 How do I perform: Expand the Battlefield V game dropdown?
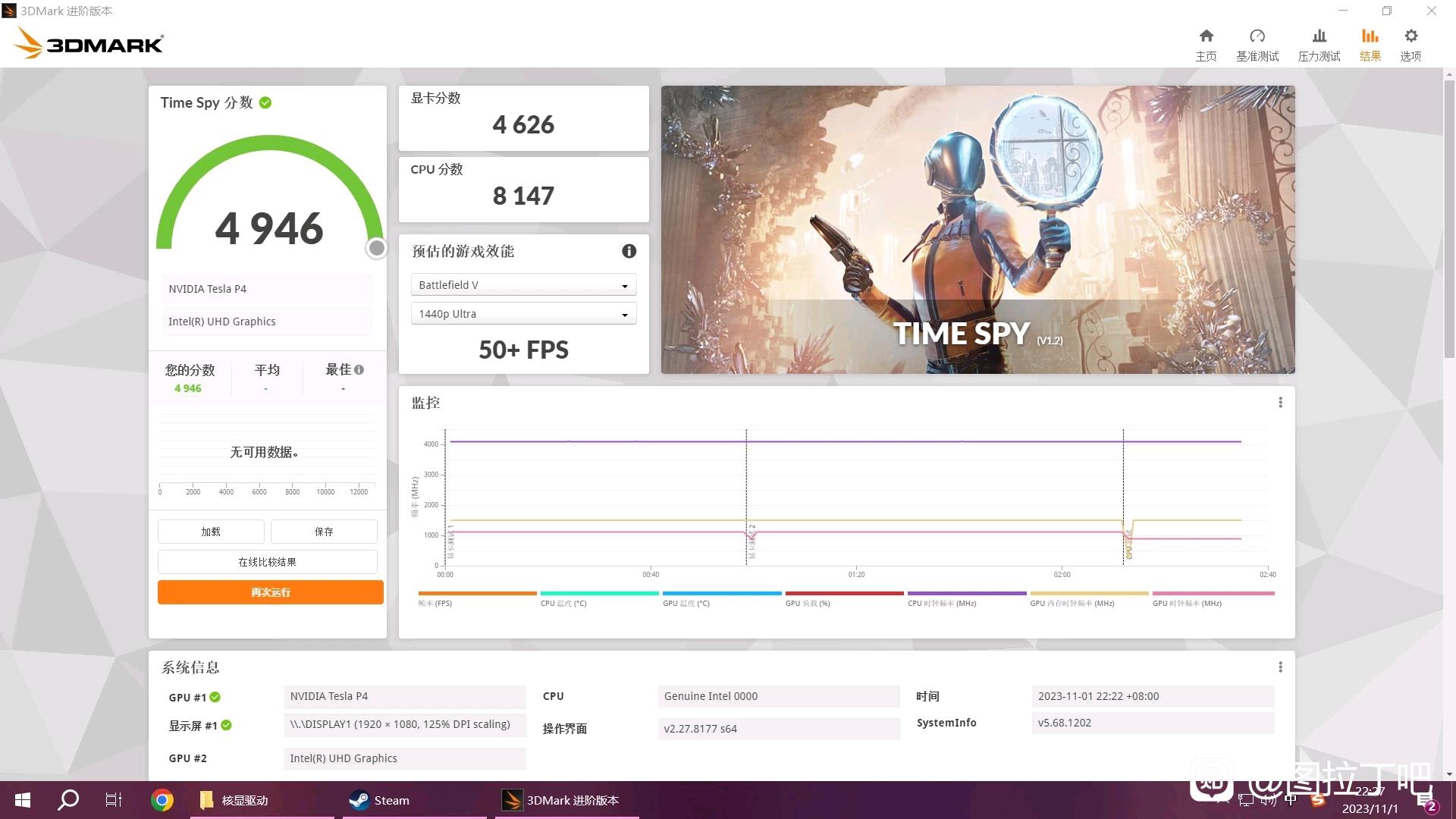(523, 285)
